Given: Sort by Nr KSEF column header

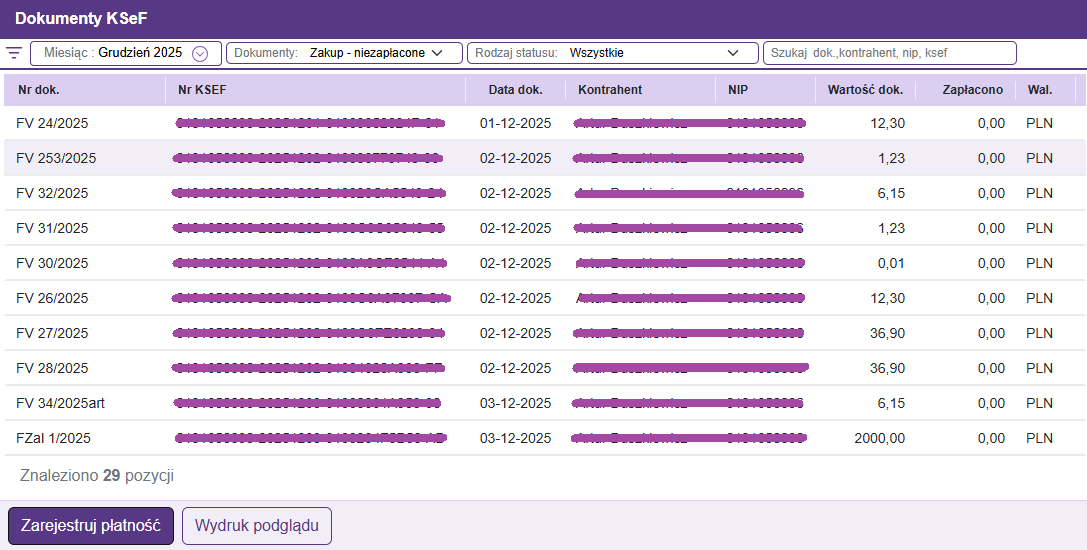Looking at the screenshot, I should [202, 90].
